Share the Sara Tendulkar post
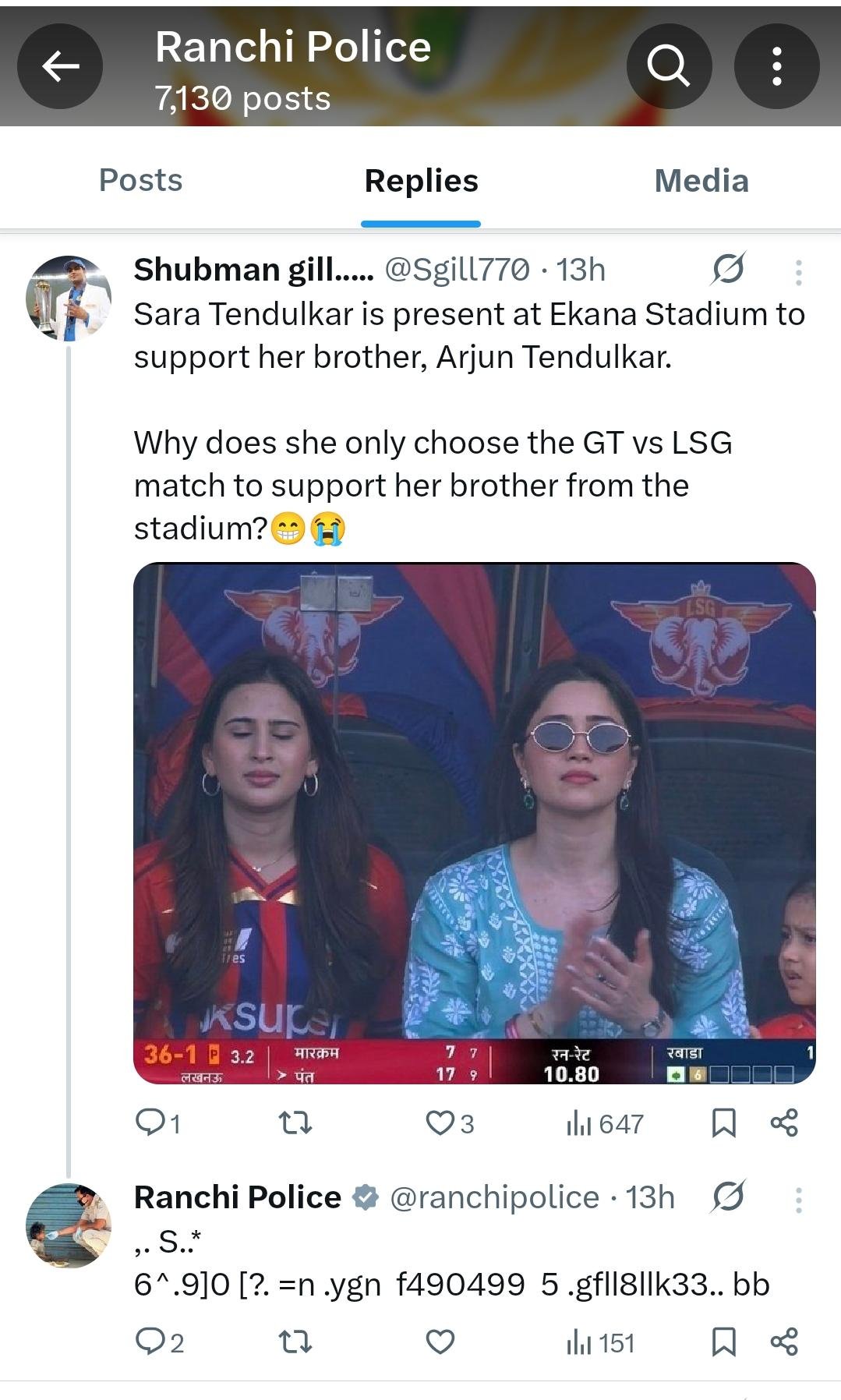Screen dimensions: 841x1400 784,1123
